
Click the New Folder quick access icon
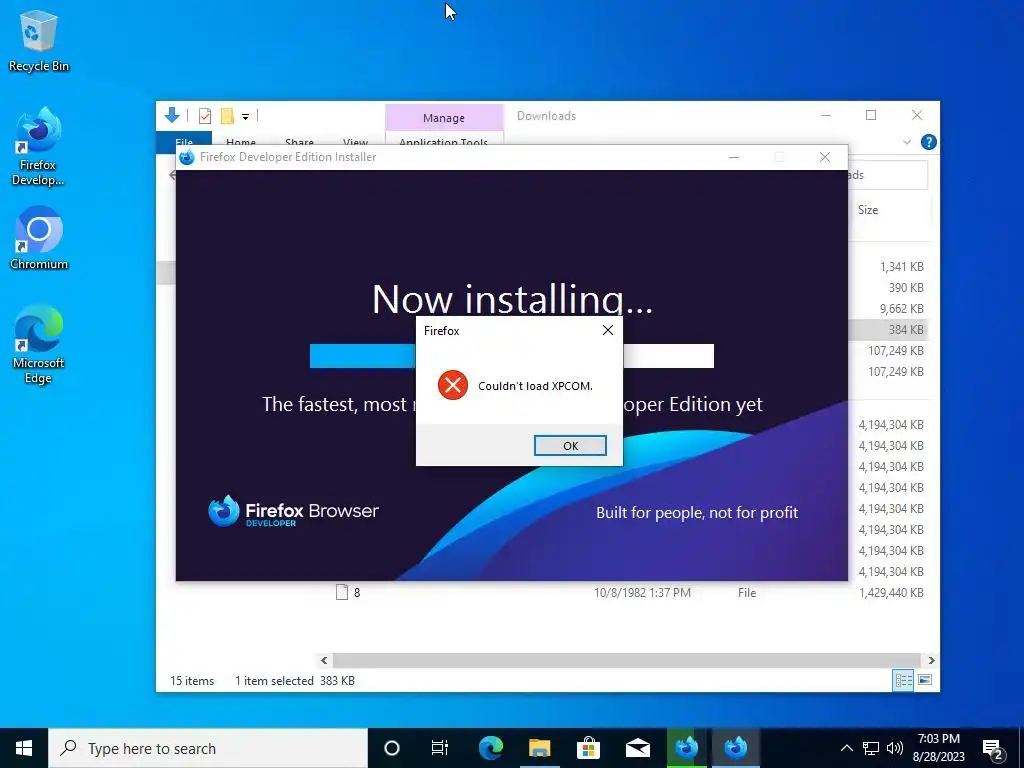227,116
